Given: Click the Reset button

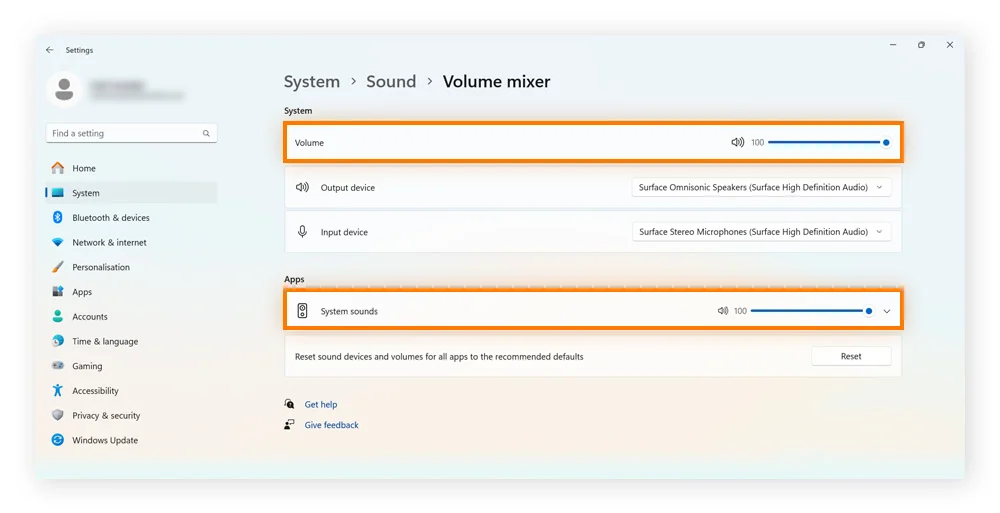Looking at the screenshot, I should point(850,356).
